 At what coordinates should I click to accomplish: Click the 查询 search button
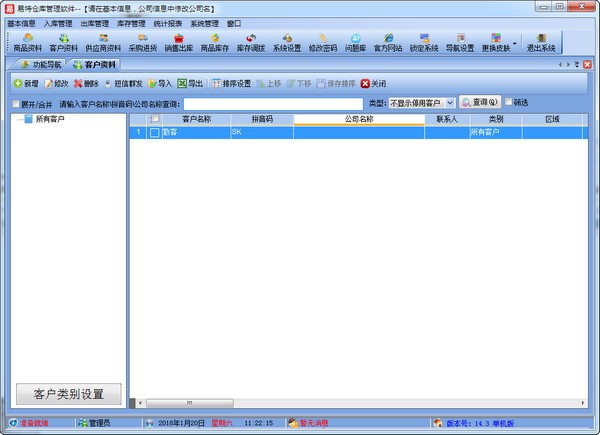[x=481, y=102]
